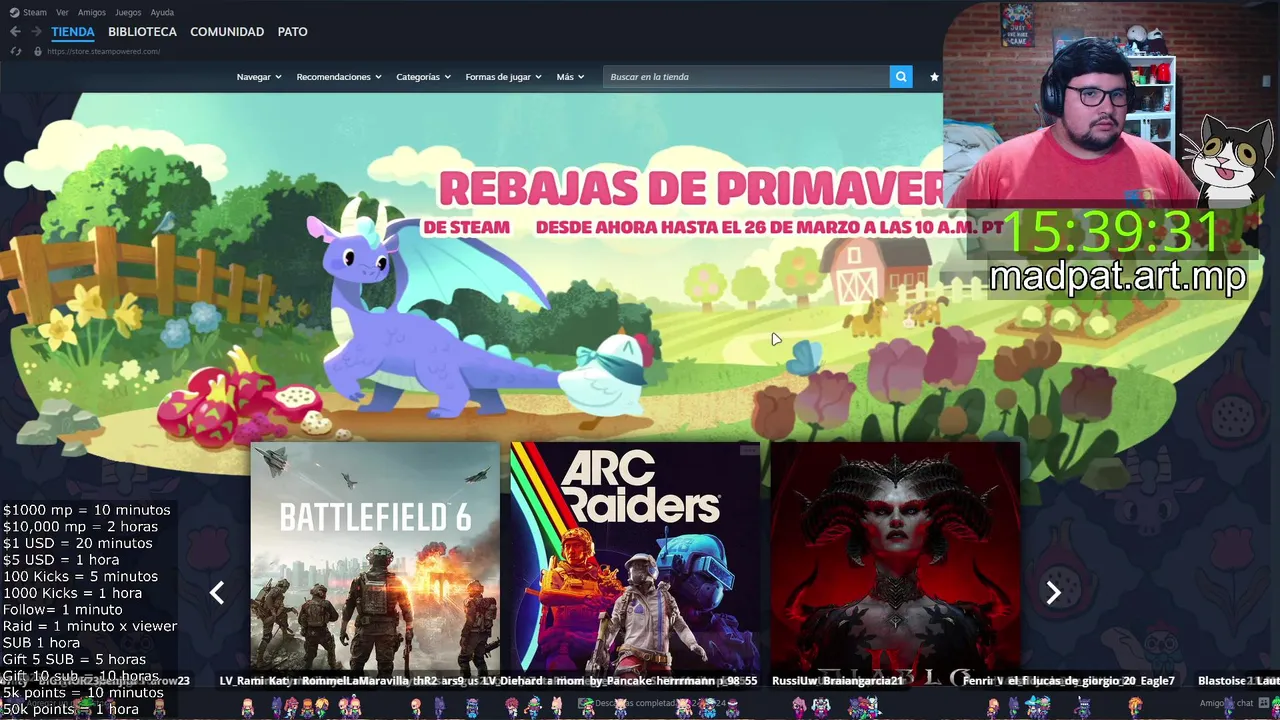1280x720 pixels.
Task: Show next featured games with right arrow
Action: point(1053,593)
